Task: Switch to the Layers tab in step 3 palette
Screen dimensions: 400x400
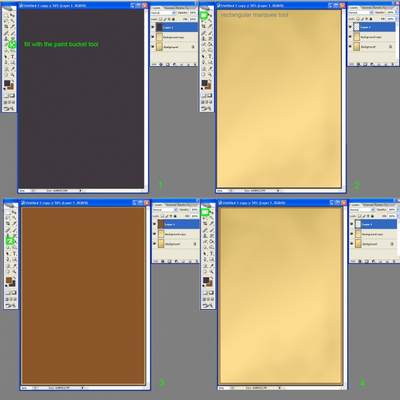Action: click(158, 205)
